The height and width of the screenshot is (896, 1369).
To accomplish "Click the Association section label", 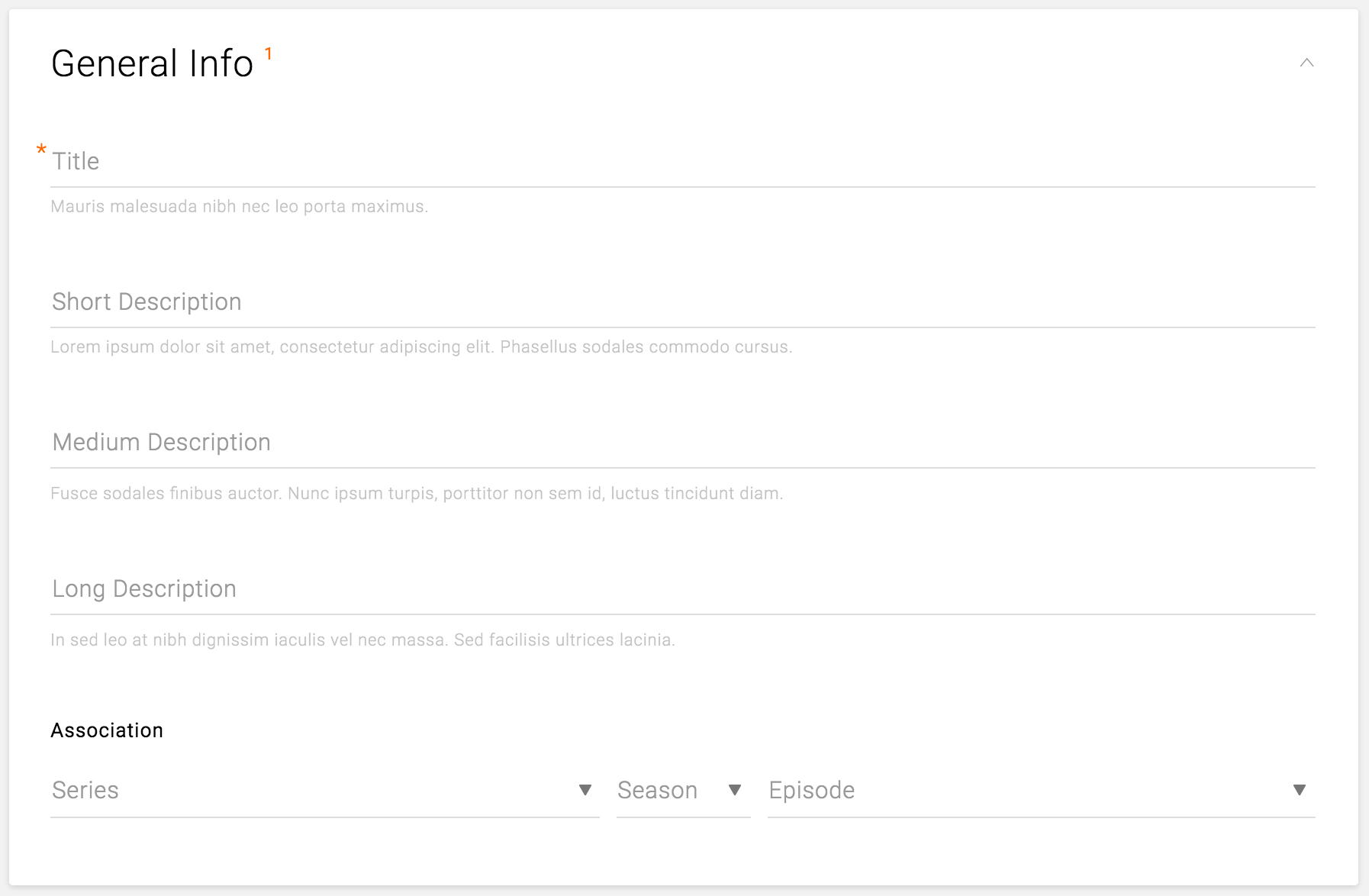I will pos(107,730).
